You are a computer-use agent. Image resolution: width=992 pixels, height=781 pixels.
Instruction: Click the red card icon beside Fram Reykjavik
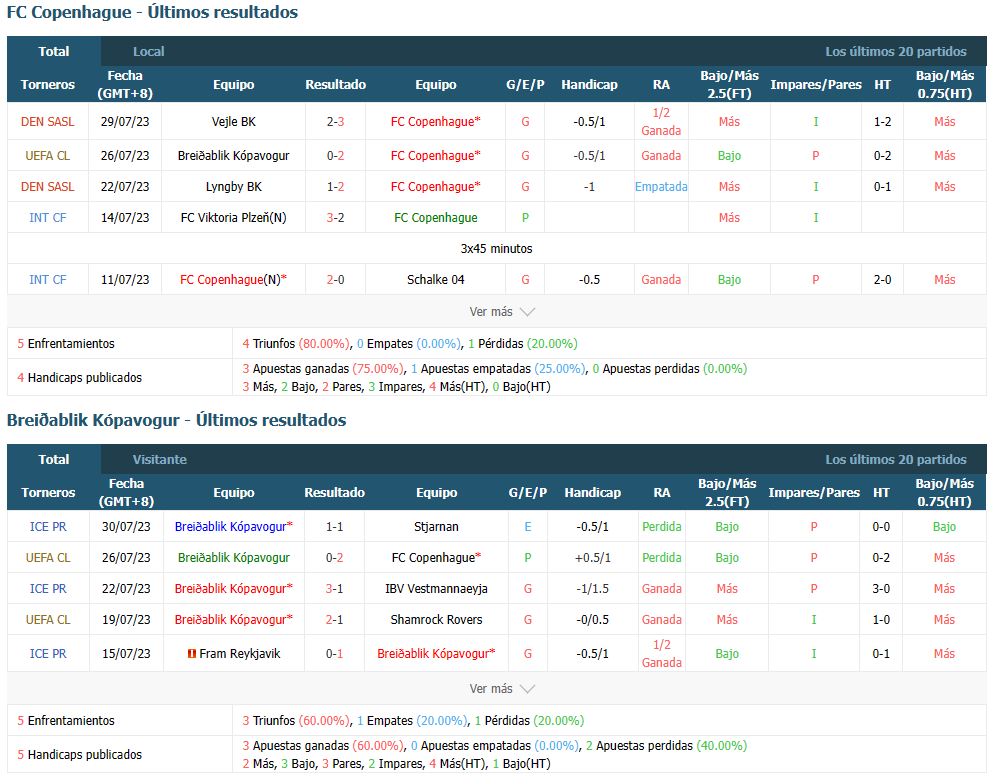[x=192, y=653]
